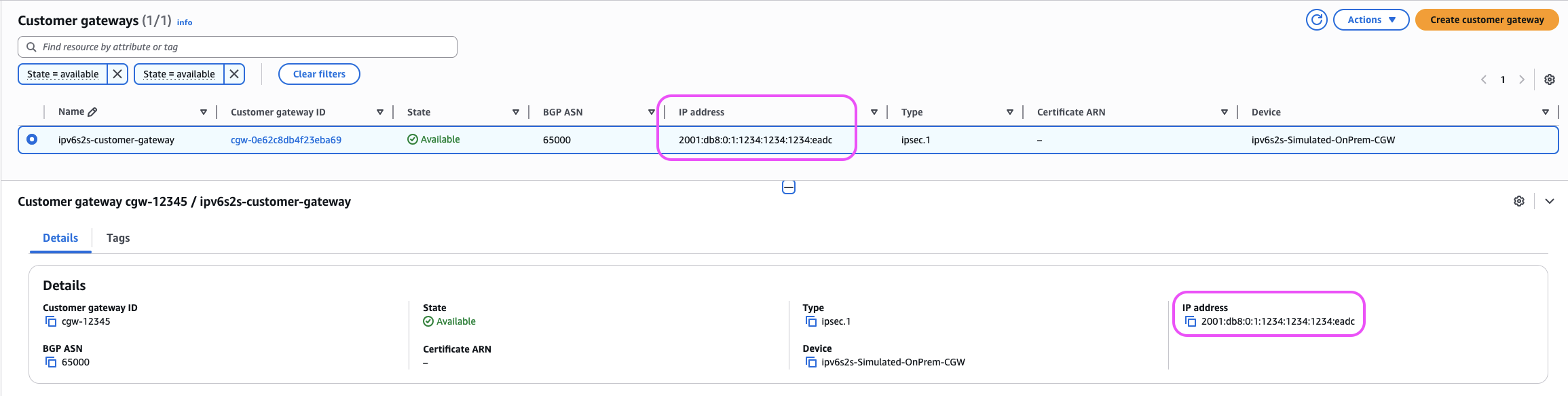Open the cgw-0e62c8db4f23eba69 link

[x=286, y=140]
